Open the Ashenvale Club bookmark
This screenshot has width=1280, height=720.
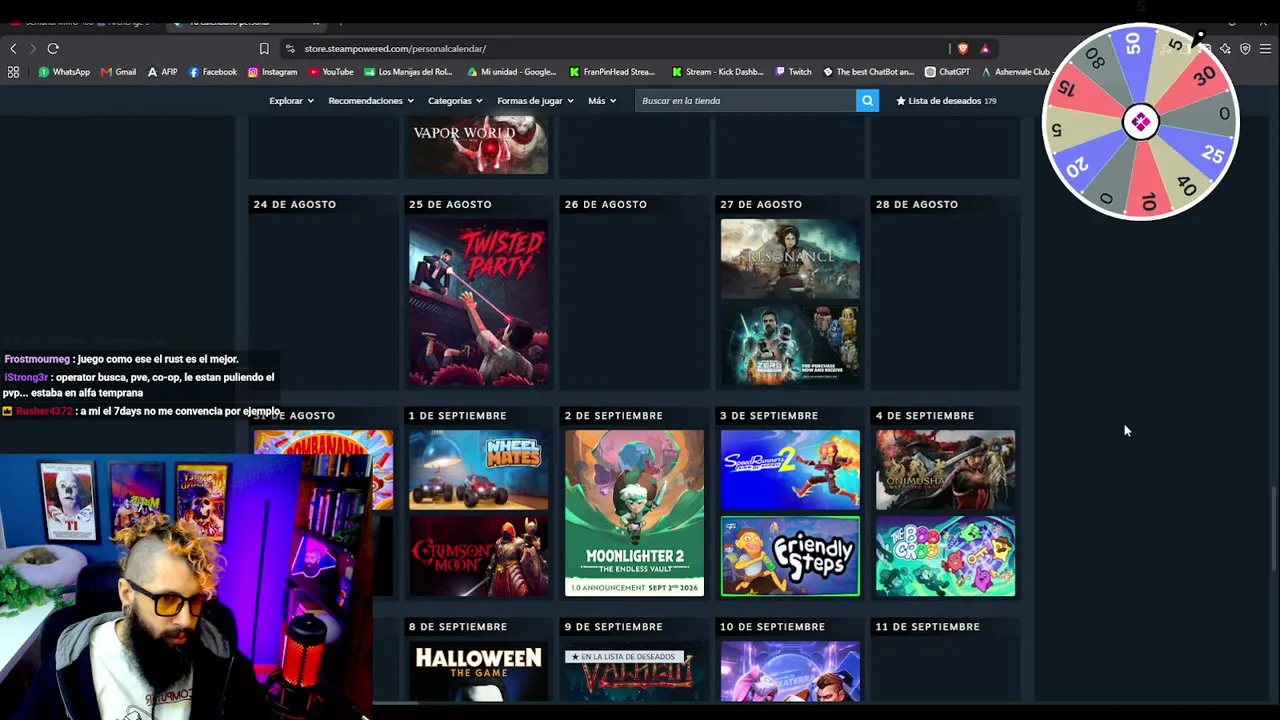click(x=1016, y=72)
